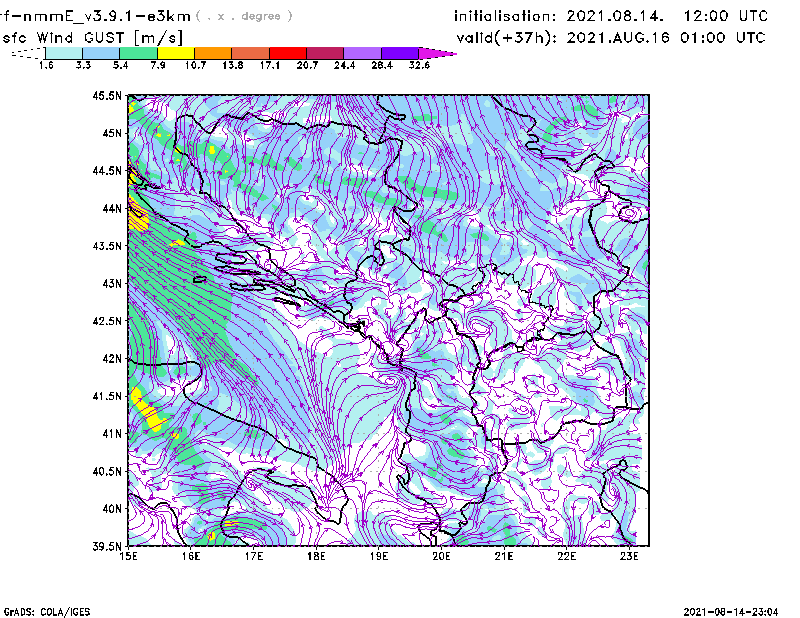Click the '45.5N' latitude label
800x618 pixels.
[107, 95]
